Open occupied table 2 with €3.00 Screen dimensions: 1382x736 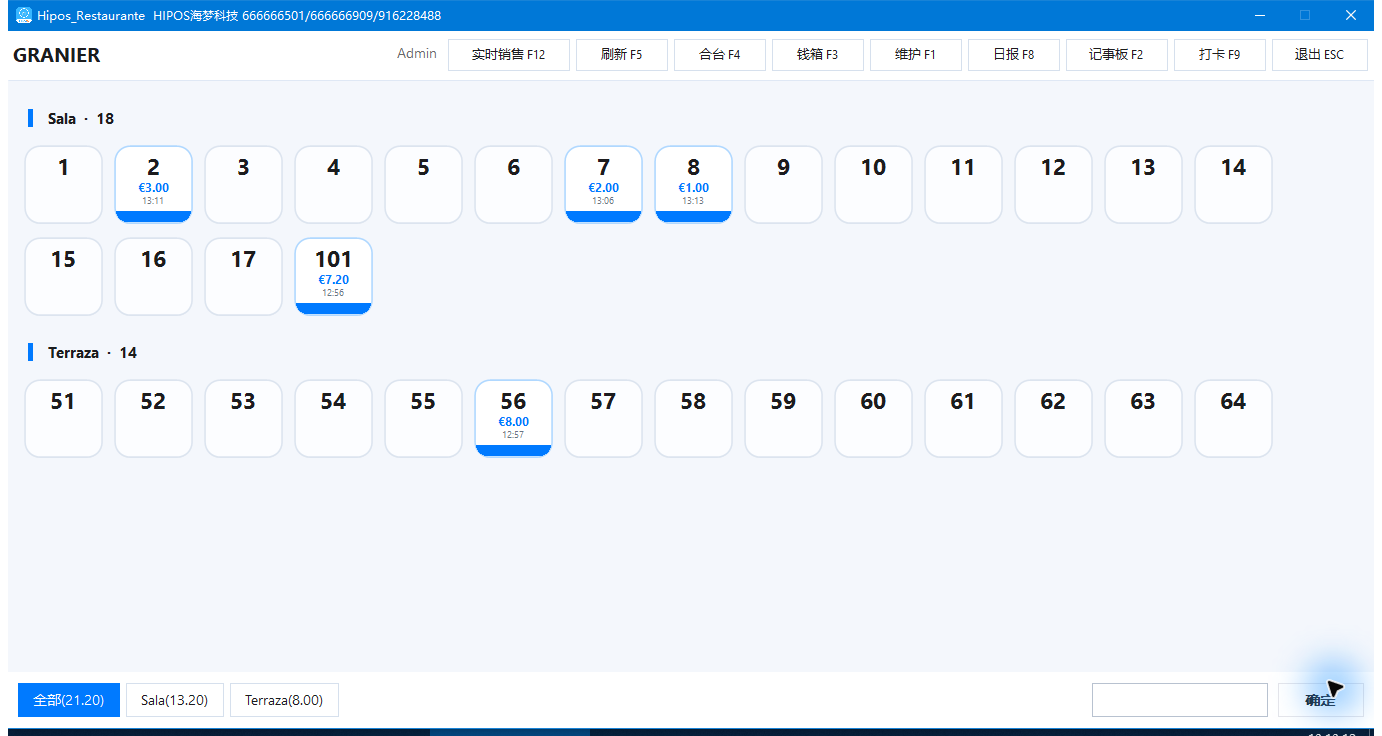[154, 184]
